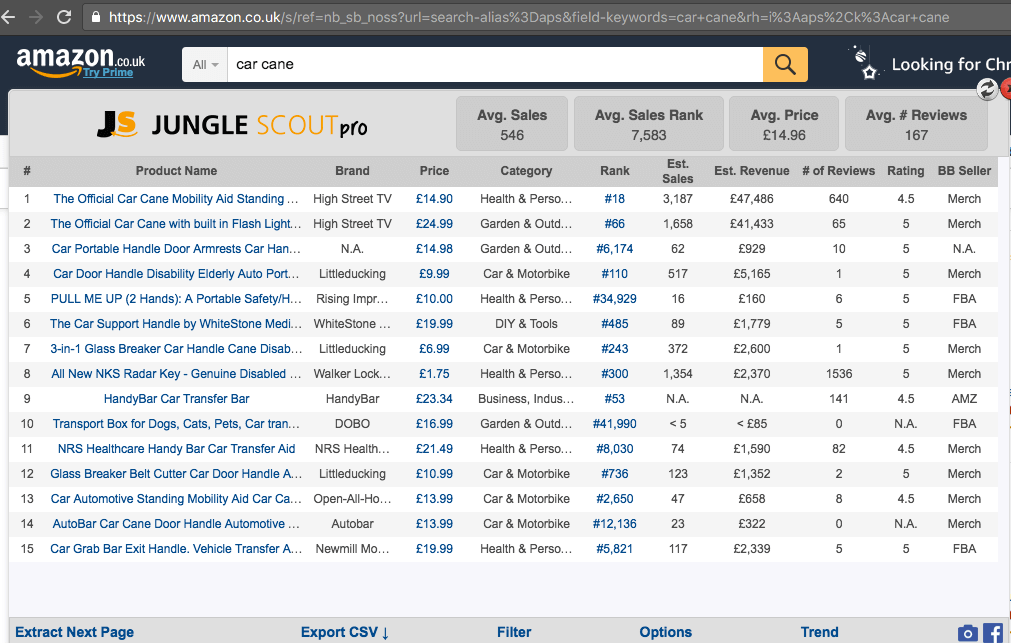Open Car Portable Handle Door Armrests link
This screenshot has height=643, width=1011.
176,249
